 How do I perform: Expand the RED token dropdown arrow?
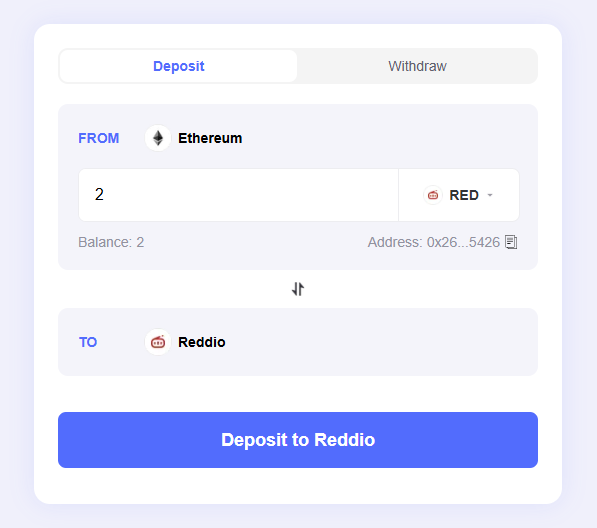(490, 195)
